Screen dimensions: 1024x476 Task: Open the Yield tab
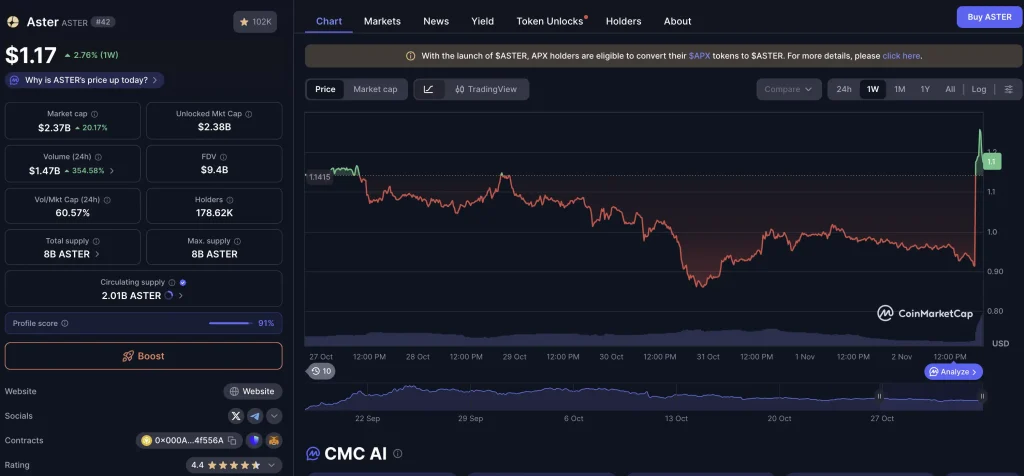click(x=483, y=21)
